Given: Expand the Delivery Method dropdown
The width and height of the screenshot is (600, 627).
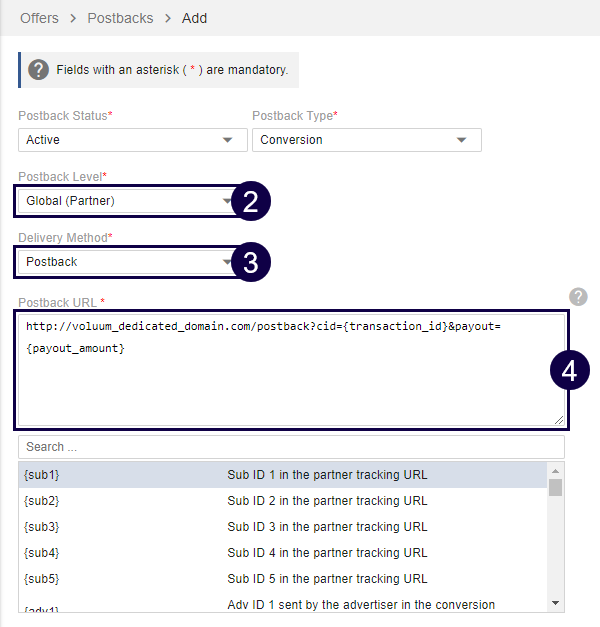Looking at the screenshot, I should 125,262.
